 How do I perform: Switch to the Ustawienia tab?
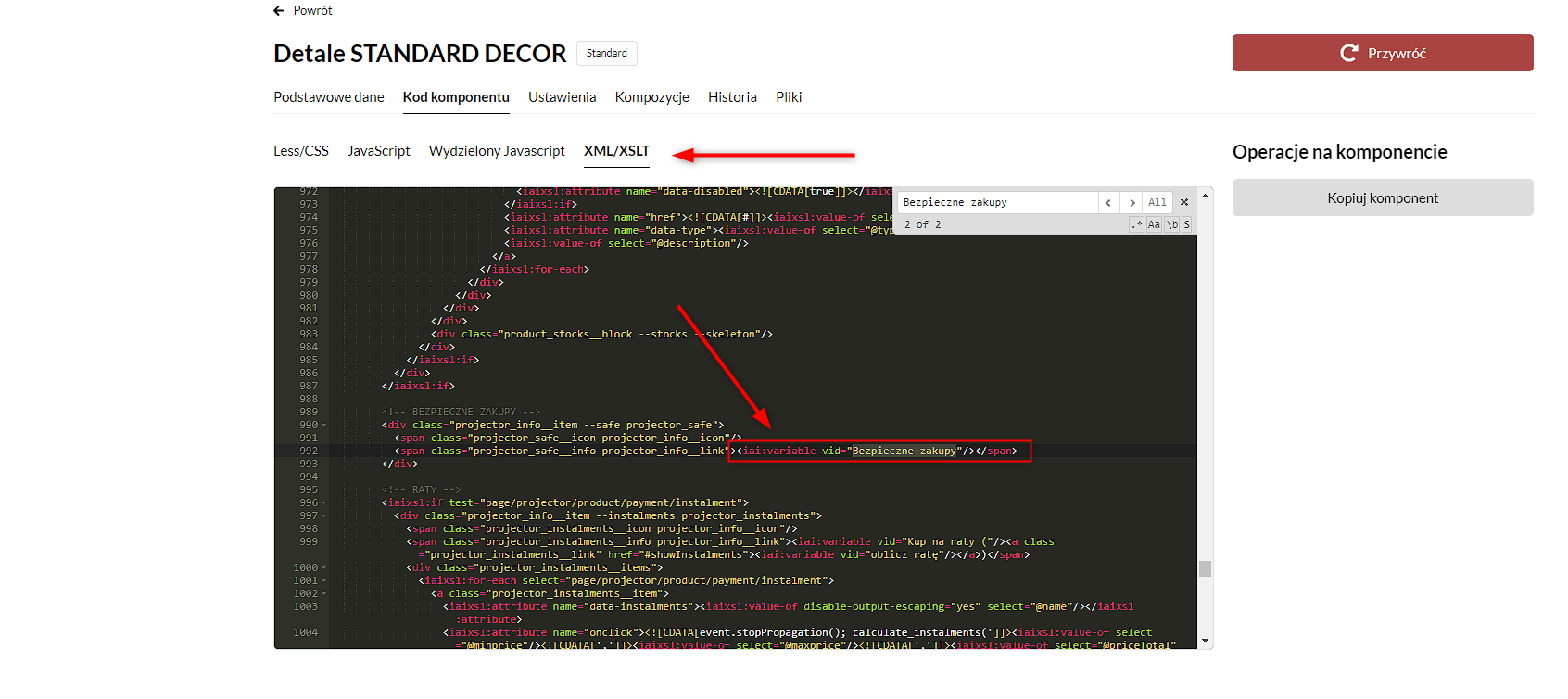[563, 97]
